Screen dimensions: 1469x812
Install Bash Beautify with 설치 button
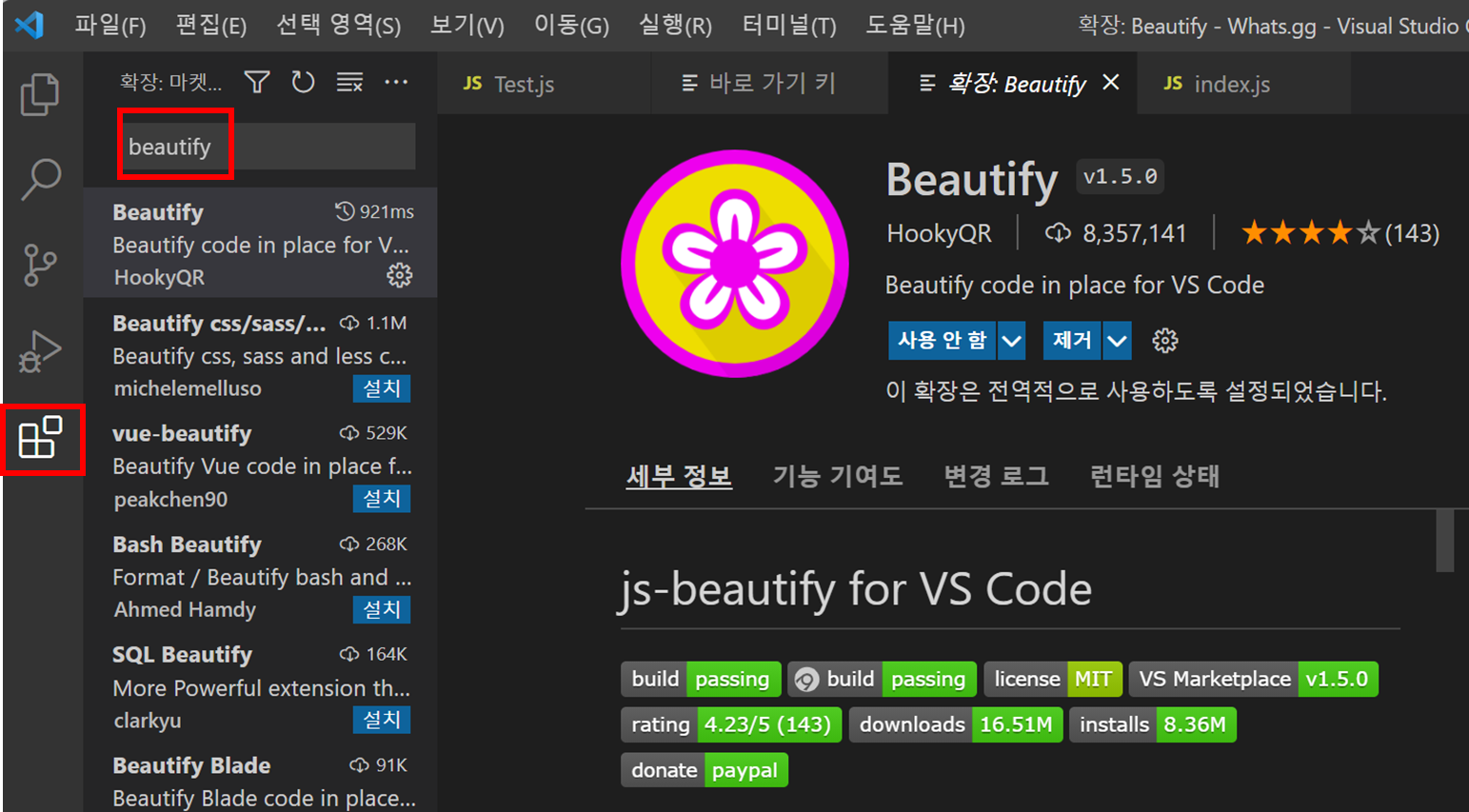[x=382, y=609]
